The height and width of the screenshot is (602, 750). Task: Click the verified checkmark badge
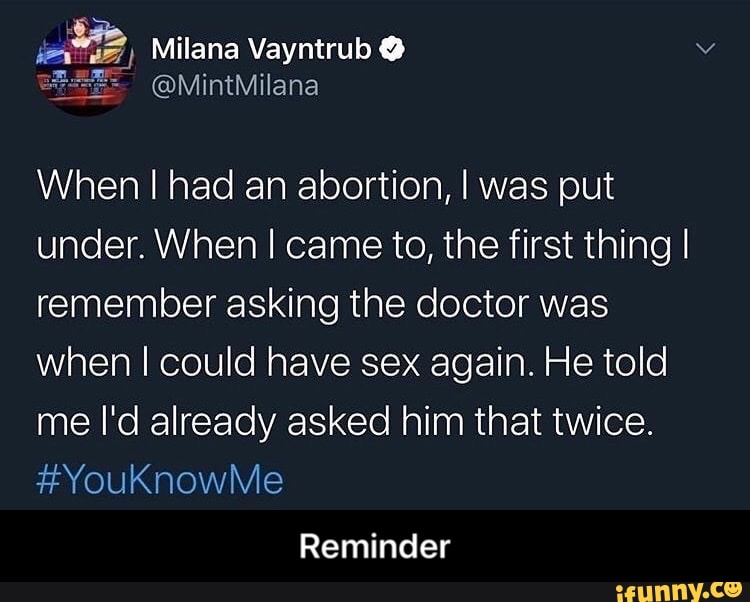(x=393, y=50)
